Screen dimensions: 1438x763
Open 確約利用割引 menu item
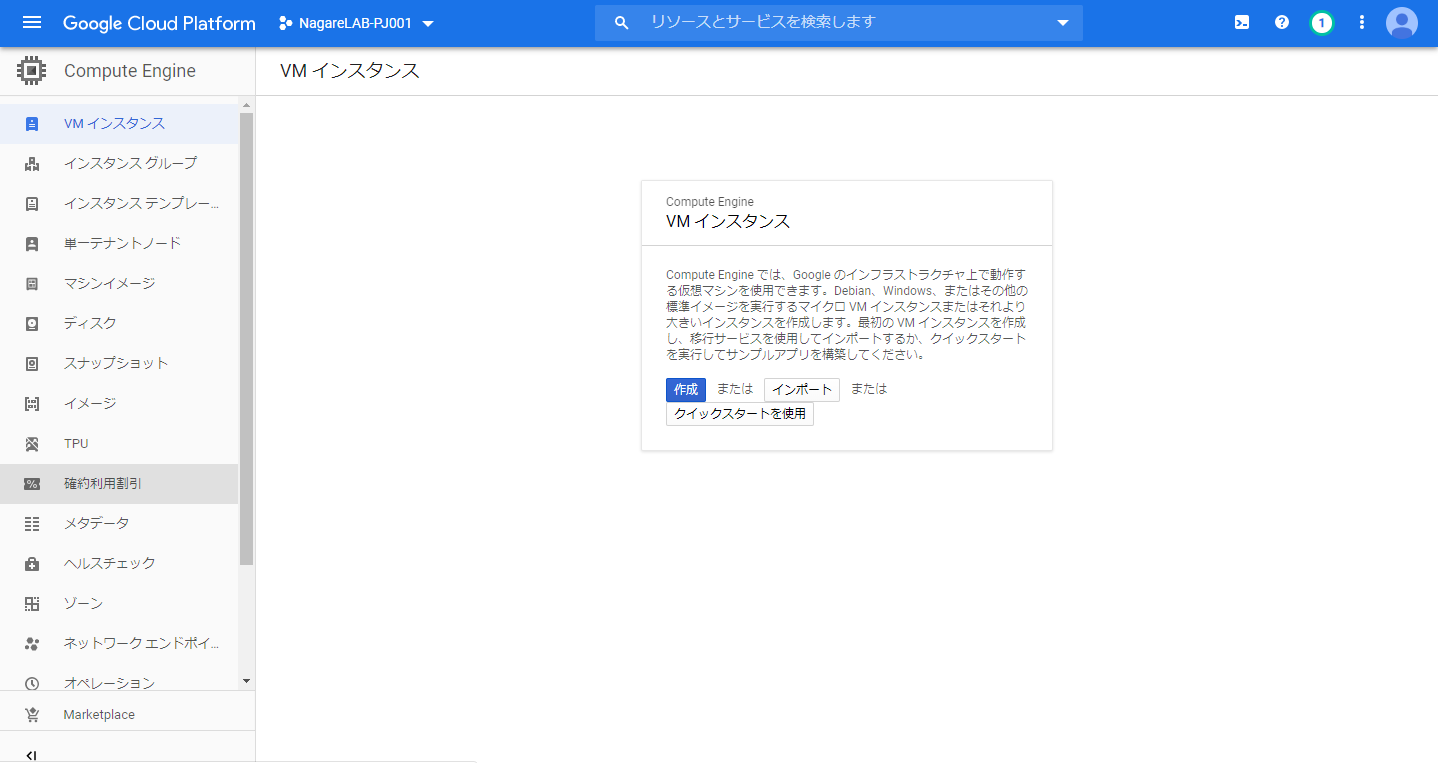pos(119,484)
